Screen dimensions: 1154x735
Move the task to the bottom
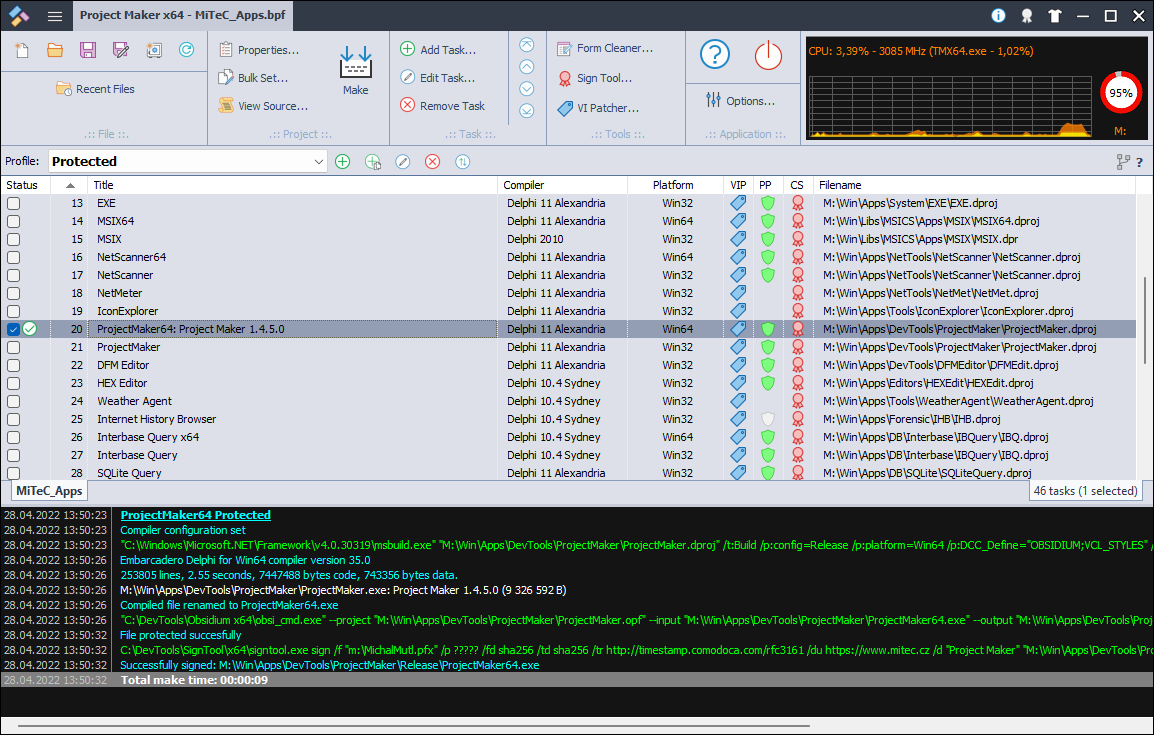527,111
